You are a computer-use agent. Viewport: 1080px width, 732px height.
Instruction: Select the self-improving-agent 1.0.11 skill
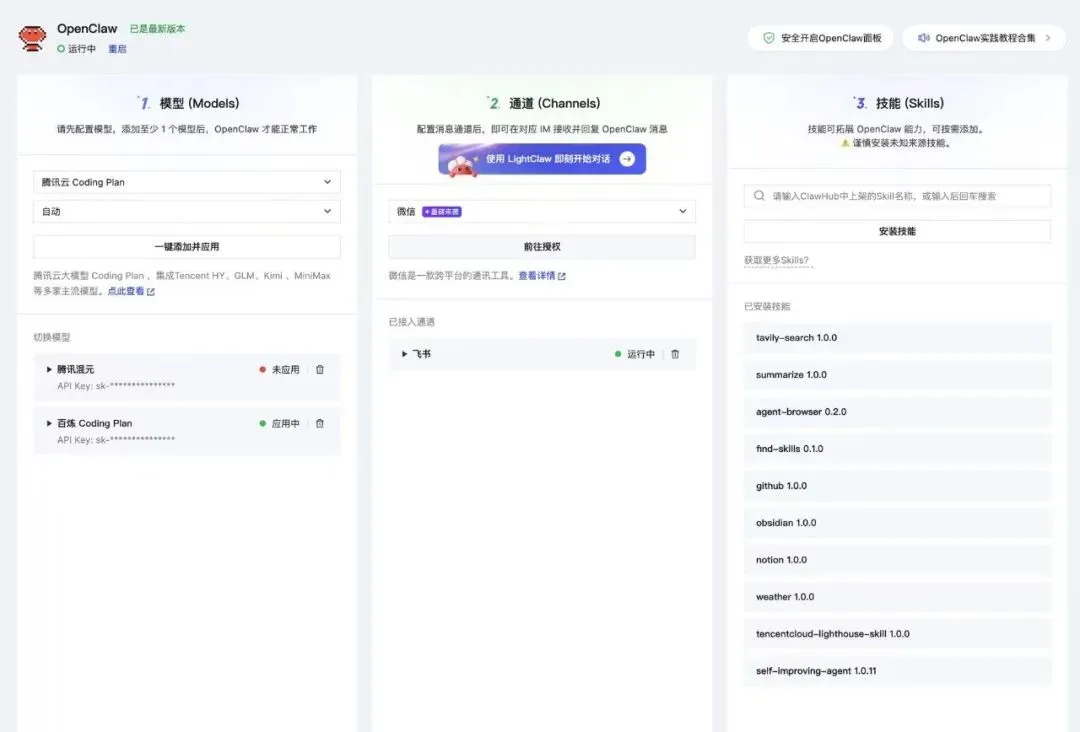[x=897, y=671]
